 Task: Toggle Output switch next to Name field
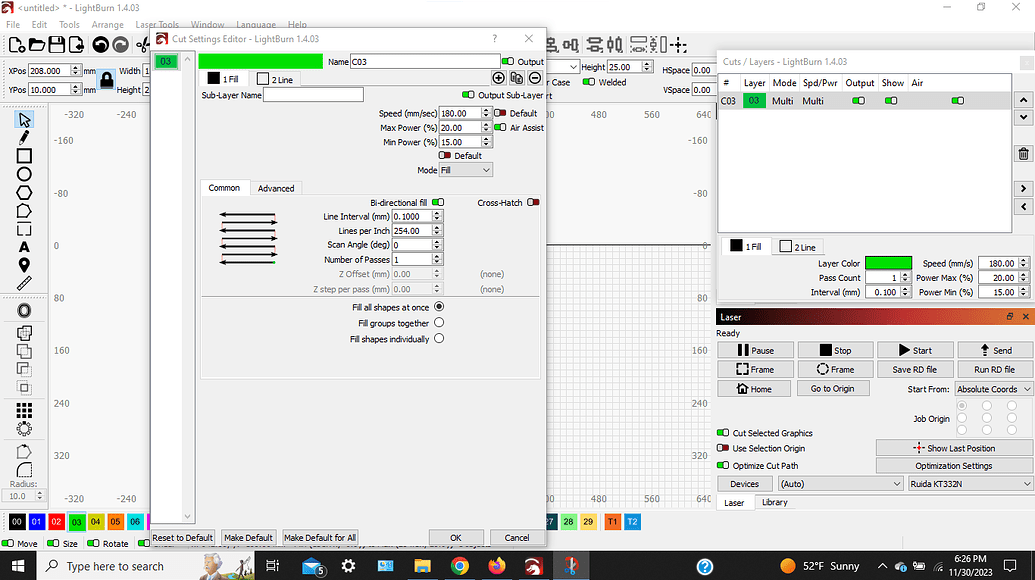tap(508, 61)
